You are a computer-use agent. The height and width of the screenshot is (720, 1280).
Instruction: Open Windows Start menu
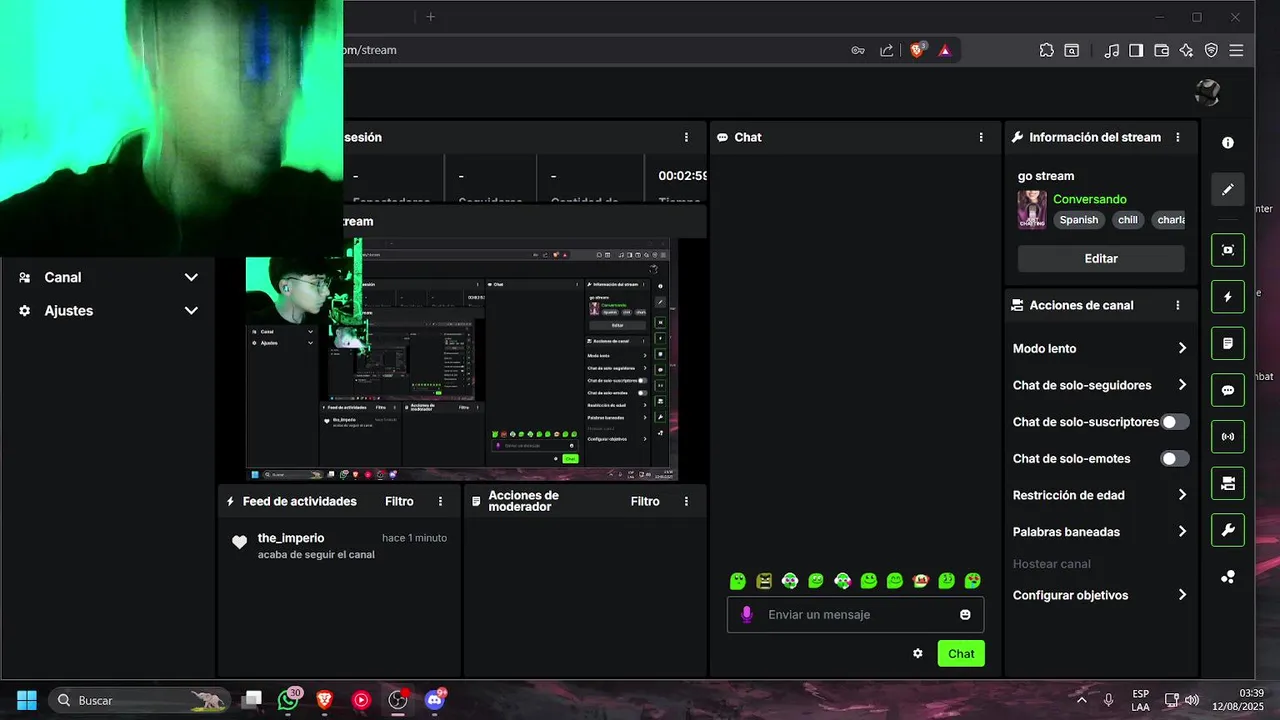[x=27, y=700]
